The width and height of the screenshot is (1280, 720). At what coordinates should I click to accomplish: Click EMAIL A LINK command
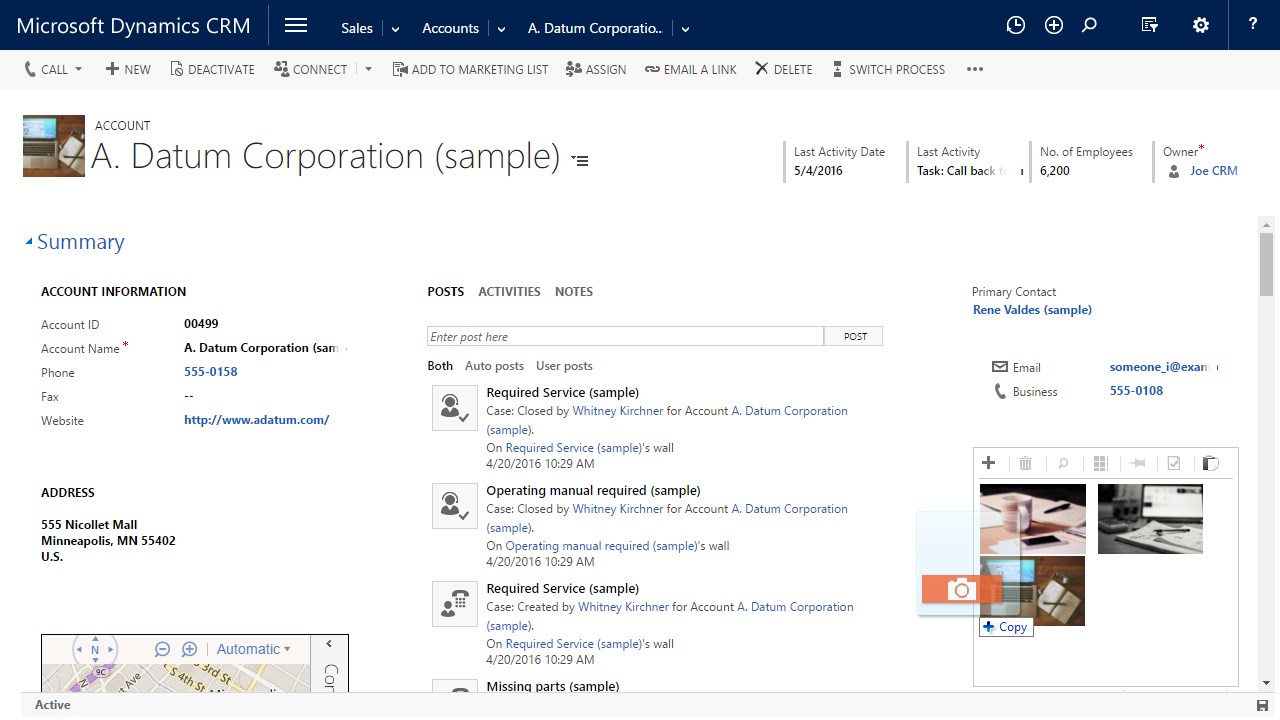click(691, 69)
